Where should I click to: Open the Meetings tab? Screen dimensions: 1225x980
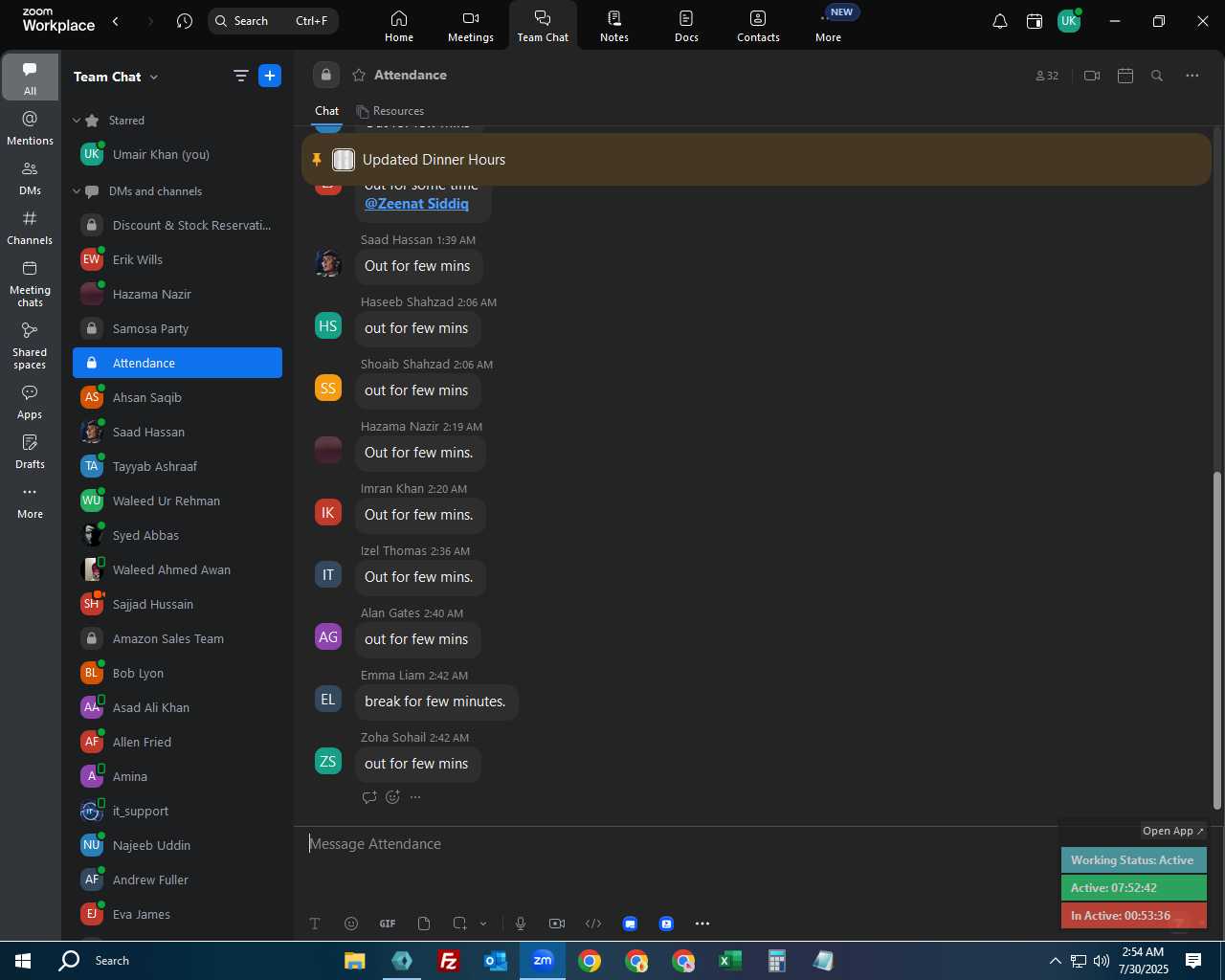471,26
